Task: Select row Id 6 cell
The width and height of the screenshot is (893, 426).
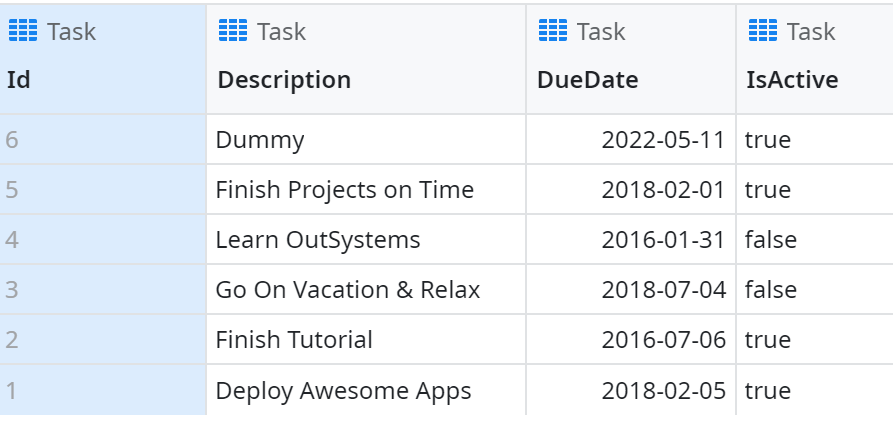Action: (x=12, y=140)
